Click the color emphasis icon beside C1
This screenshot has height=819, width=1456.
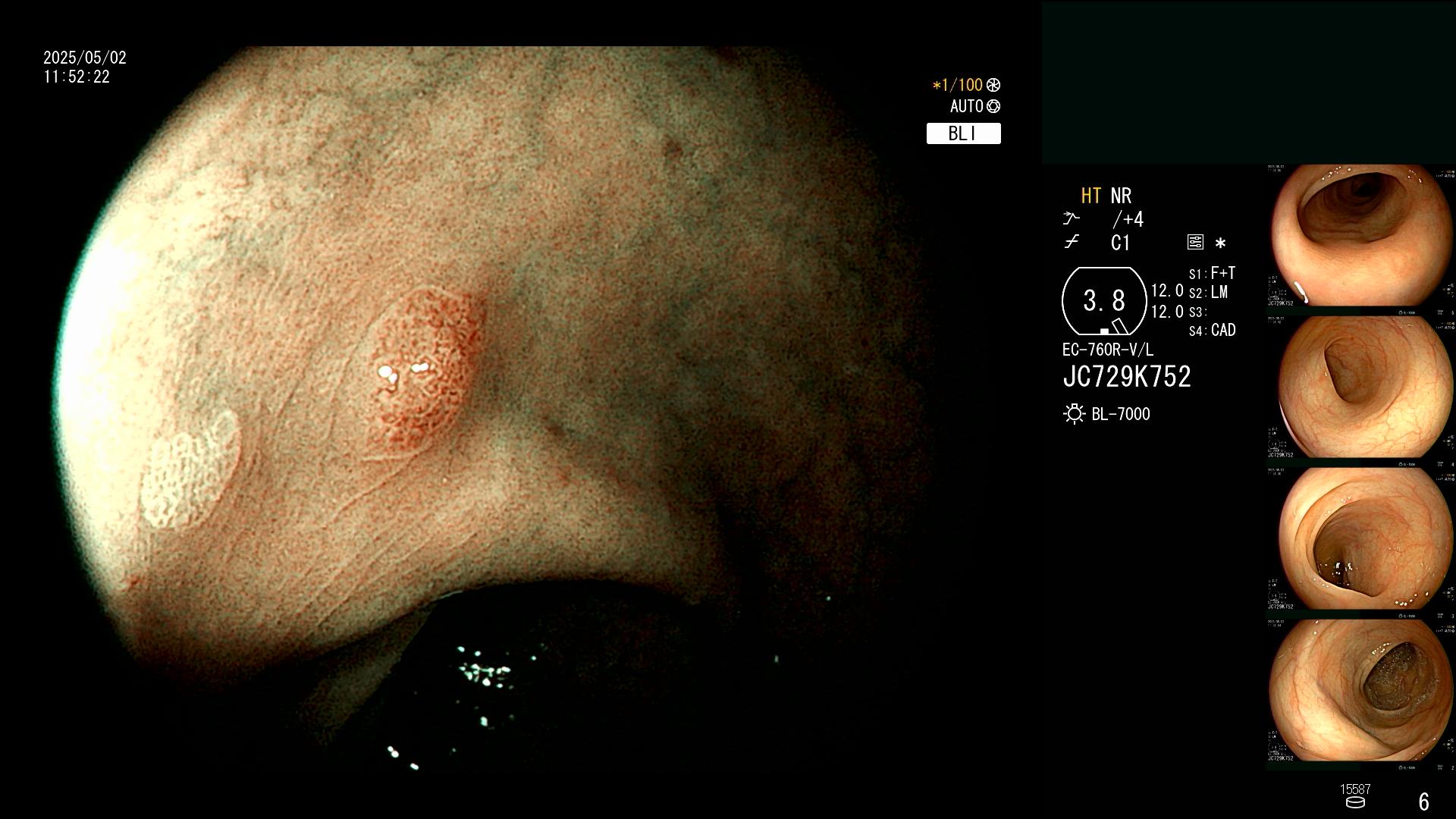click(1071, 243)
